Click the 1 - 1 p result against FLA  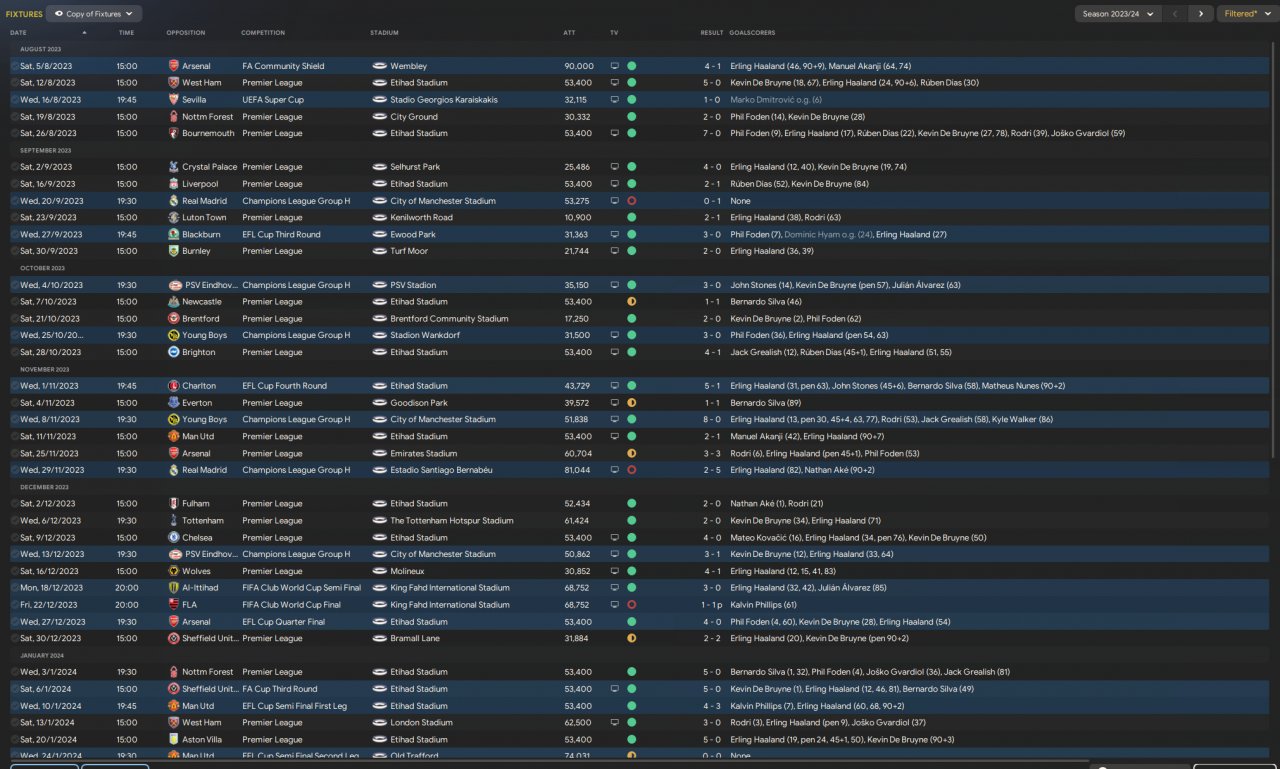point(711,605)
